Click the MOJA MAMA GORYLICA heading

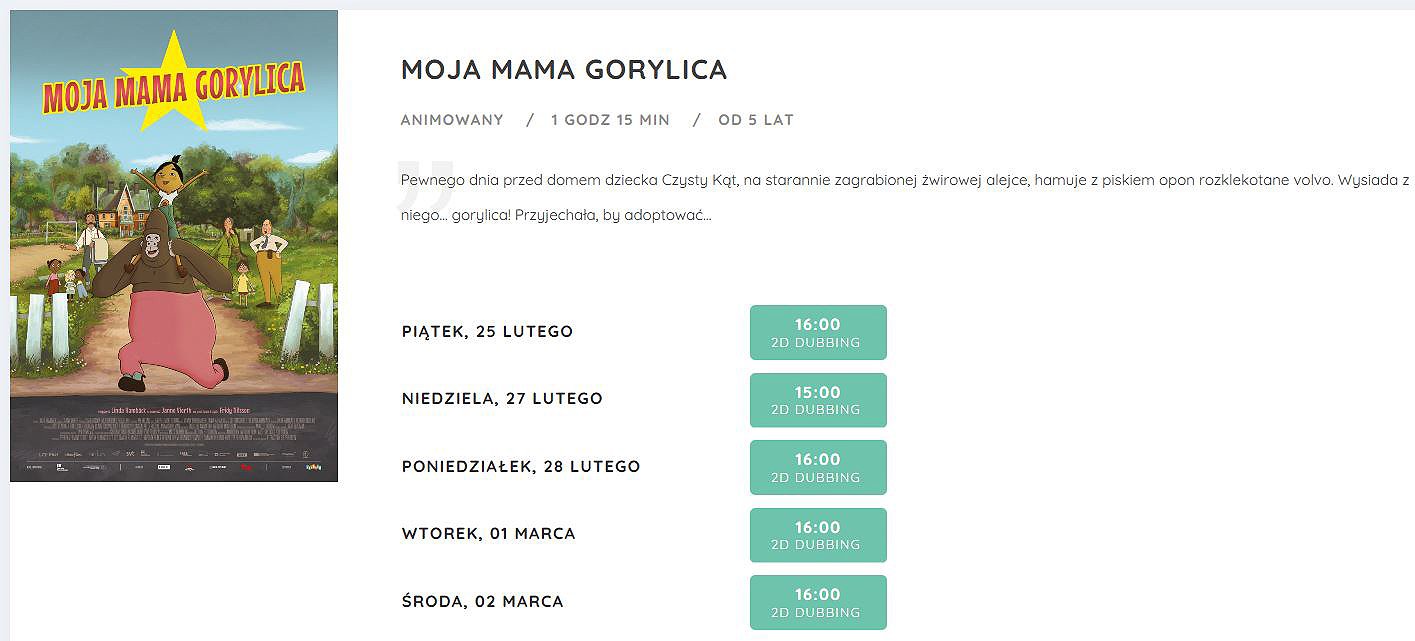[x=564, y=70]
